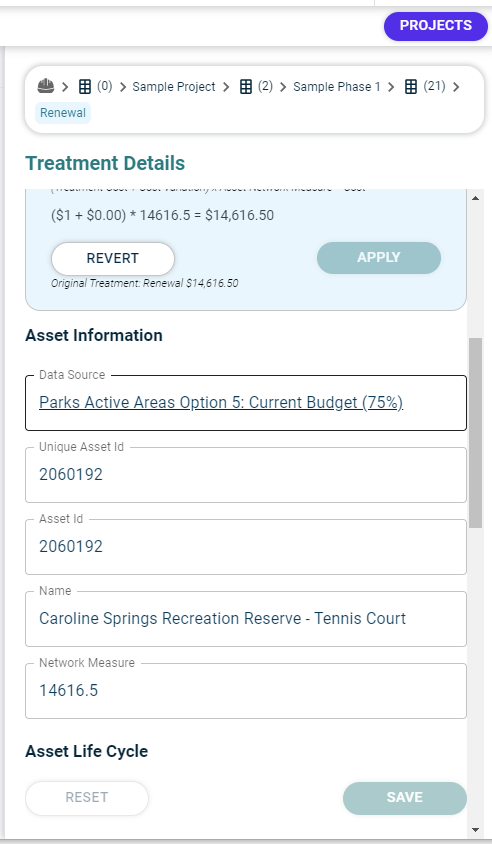The image size is (492, 844).
Task: Click the scrollbar up arrow
Action: (475, 198)
